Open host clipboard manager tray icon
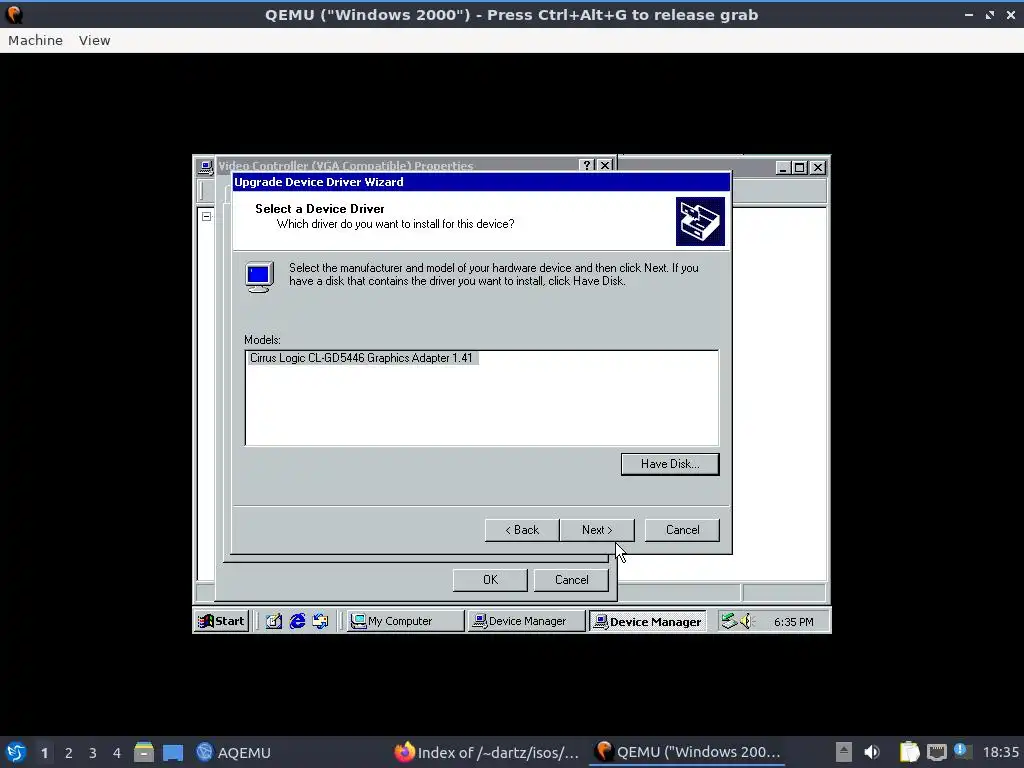The height and width of the screenshot is (768, 1024). (x=909, y=752)
